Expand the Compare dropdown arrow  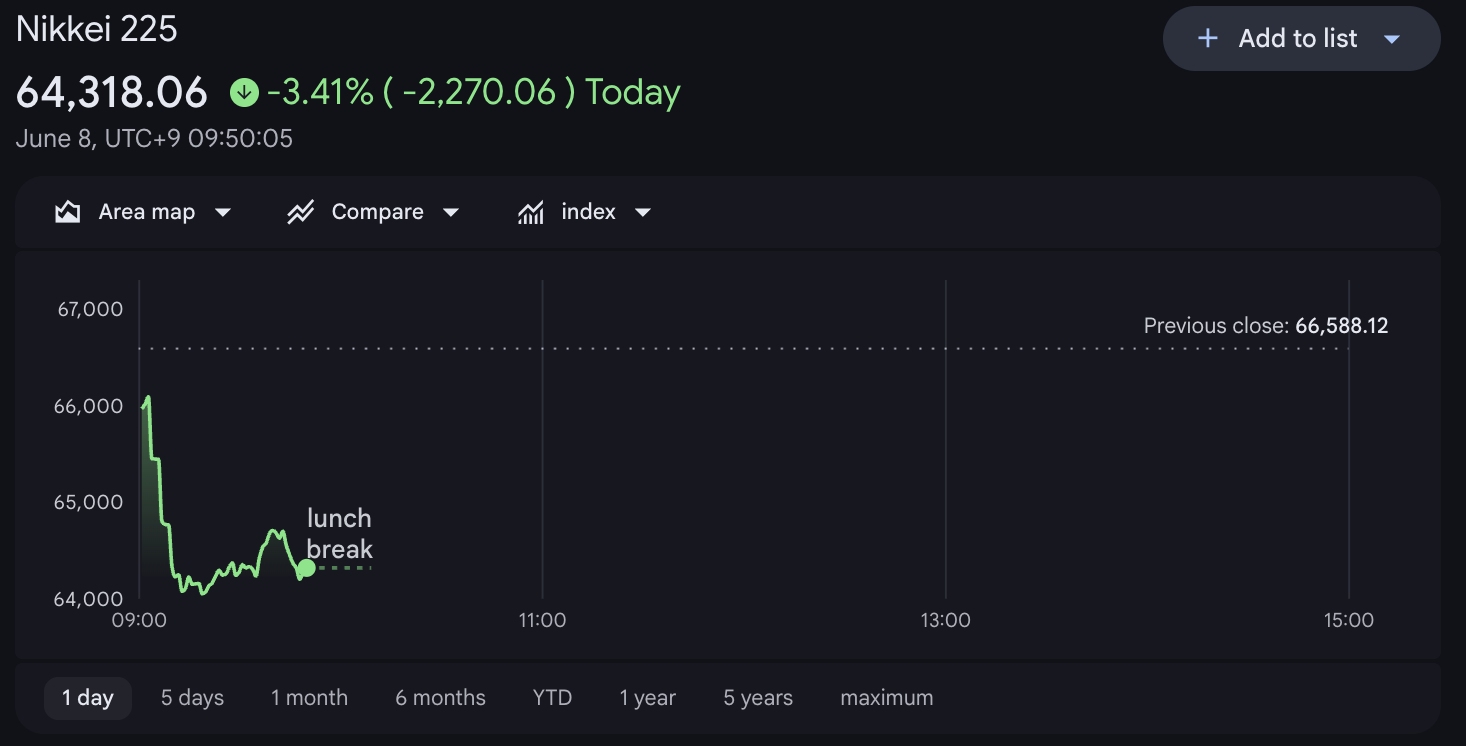451,213
